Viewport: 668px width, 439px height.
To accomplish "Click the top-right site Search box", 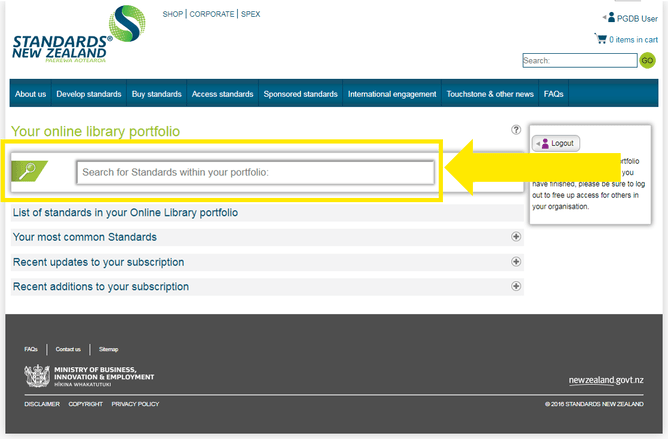I will [579, 61].
